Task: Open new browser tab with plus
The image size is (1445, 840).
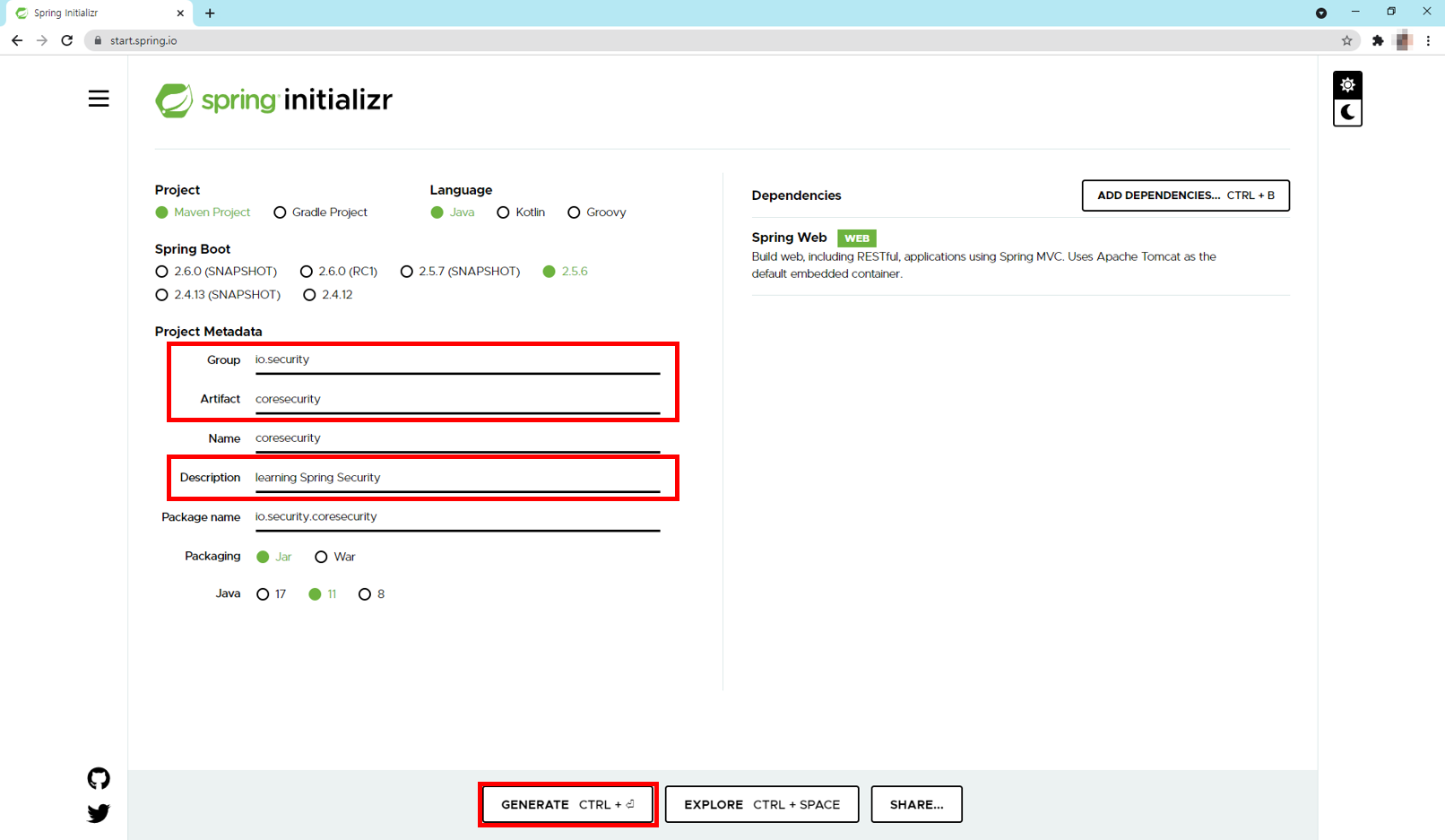Action: [x=210, y=13]
